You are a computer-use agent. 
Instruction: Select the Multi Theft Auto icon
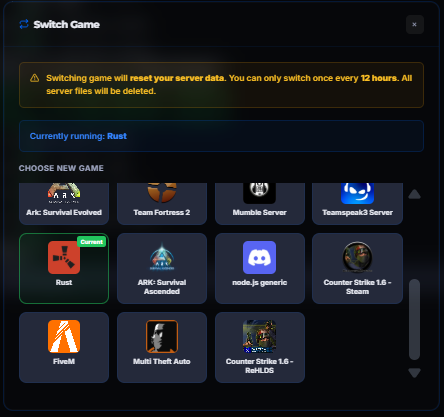162,336
